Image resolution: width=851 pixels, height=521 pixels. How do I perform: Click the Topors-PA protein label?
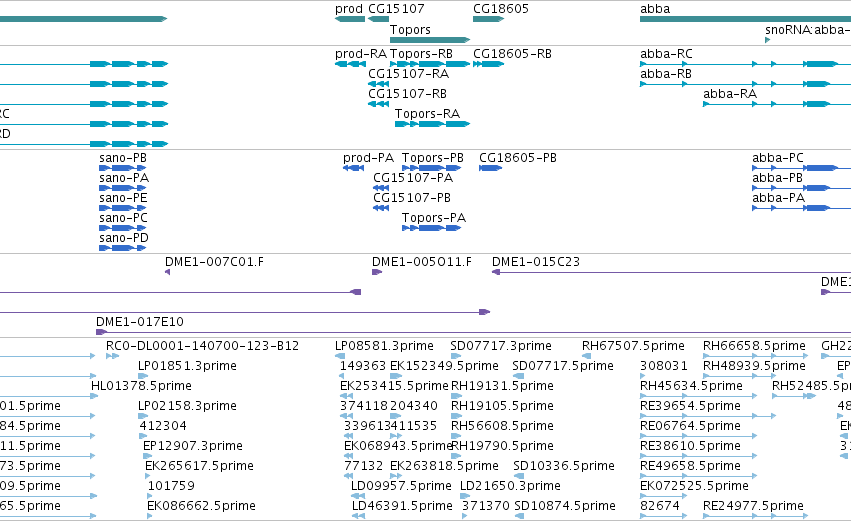point(434,218)
